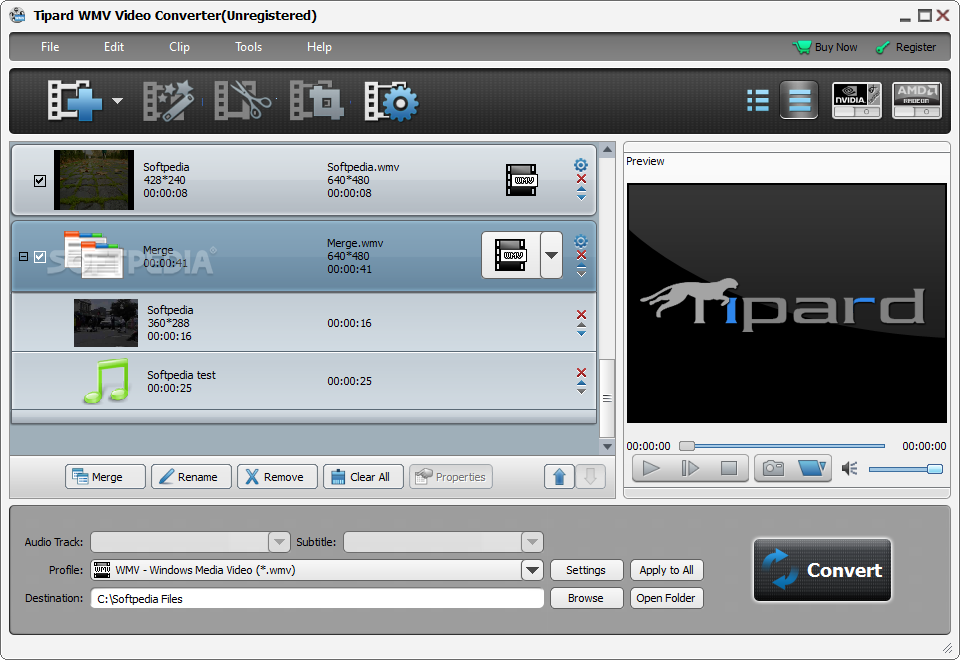This screenshot has width=960, height=660.
Task: Click the move down arrow button
Action: pyautogui.click(x=590, y=477)
